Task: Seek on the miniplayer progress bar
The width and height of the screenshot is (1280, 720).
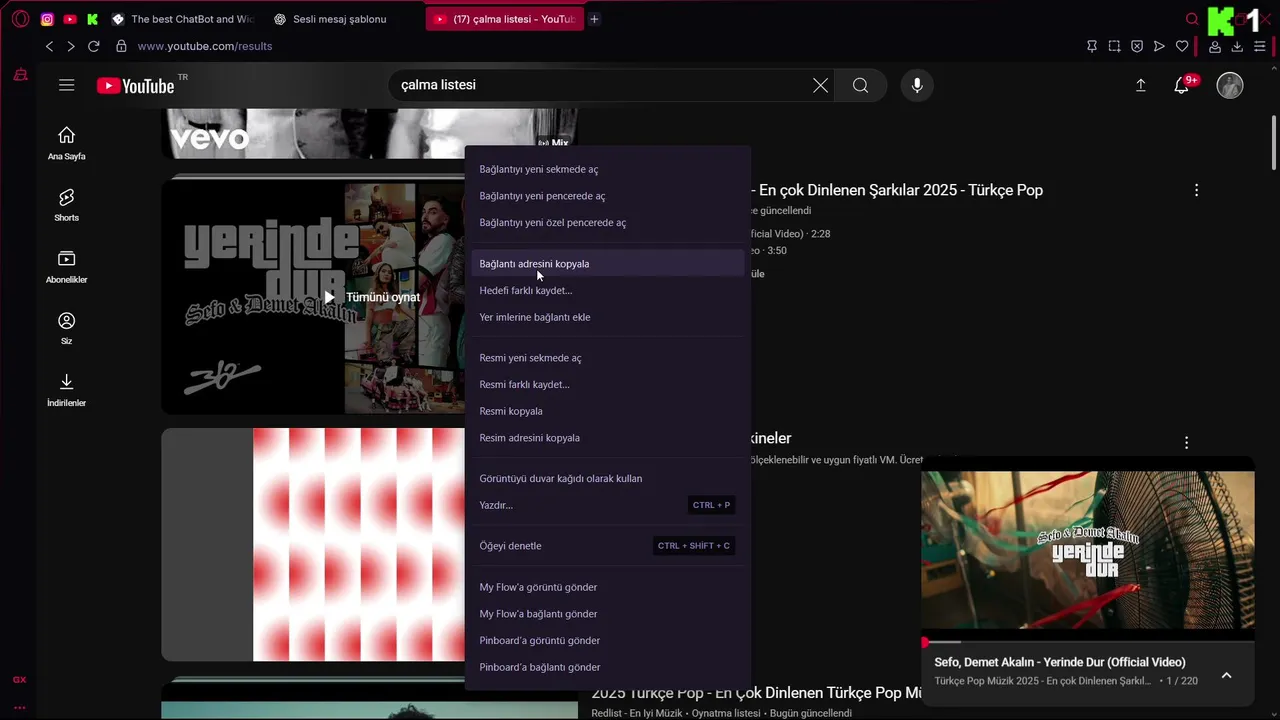Action: [1088, 642]
